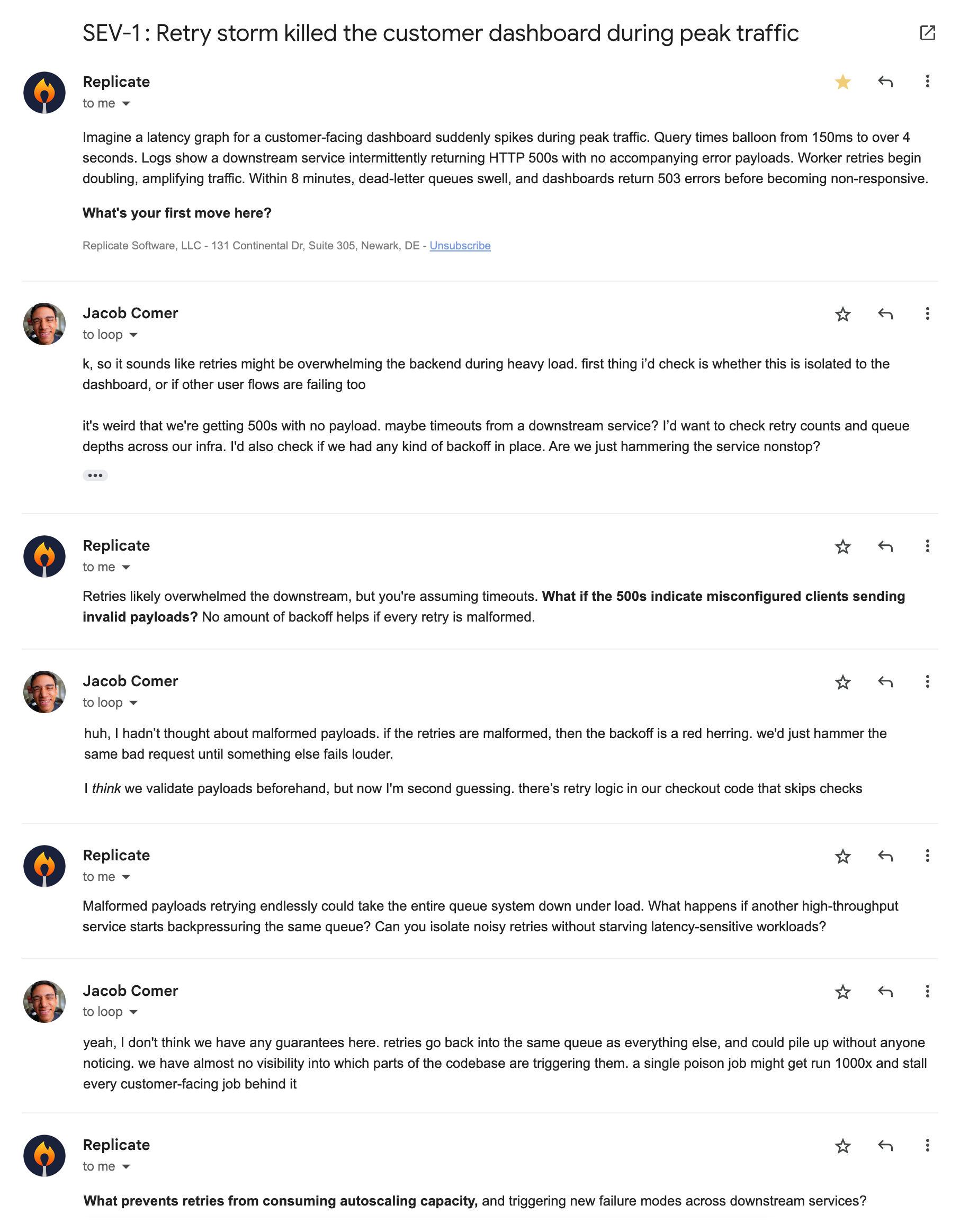Click the Unsubscribe link
Screen dimensions: 960x1232
point(460,246)
